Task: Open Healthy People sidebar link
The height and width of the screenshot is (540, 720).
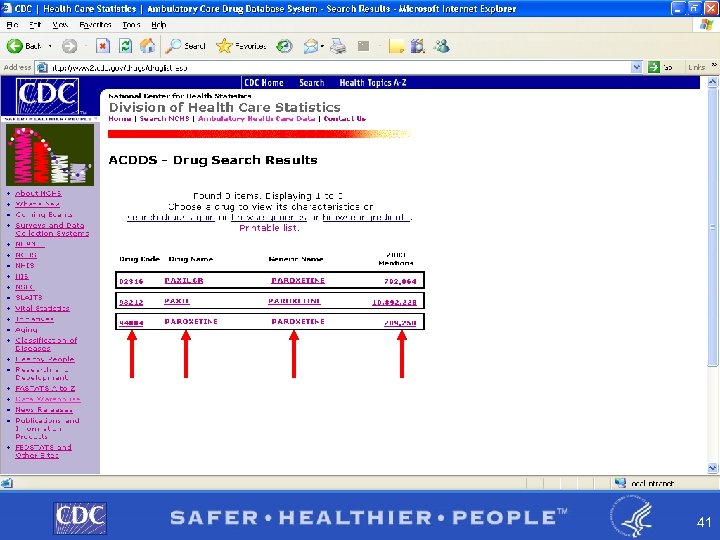Action: tap(45, 359)
